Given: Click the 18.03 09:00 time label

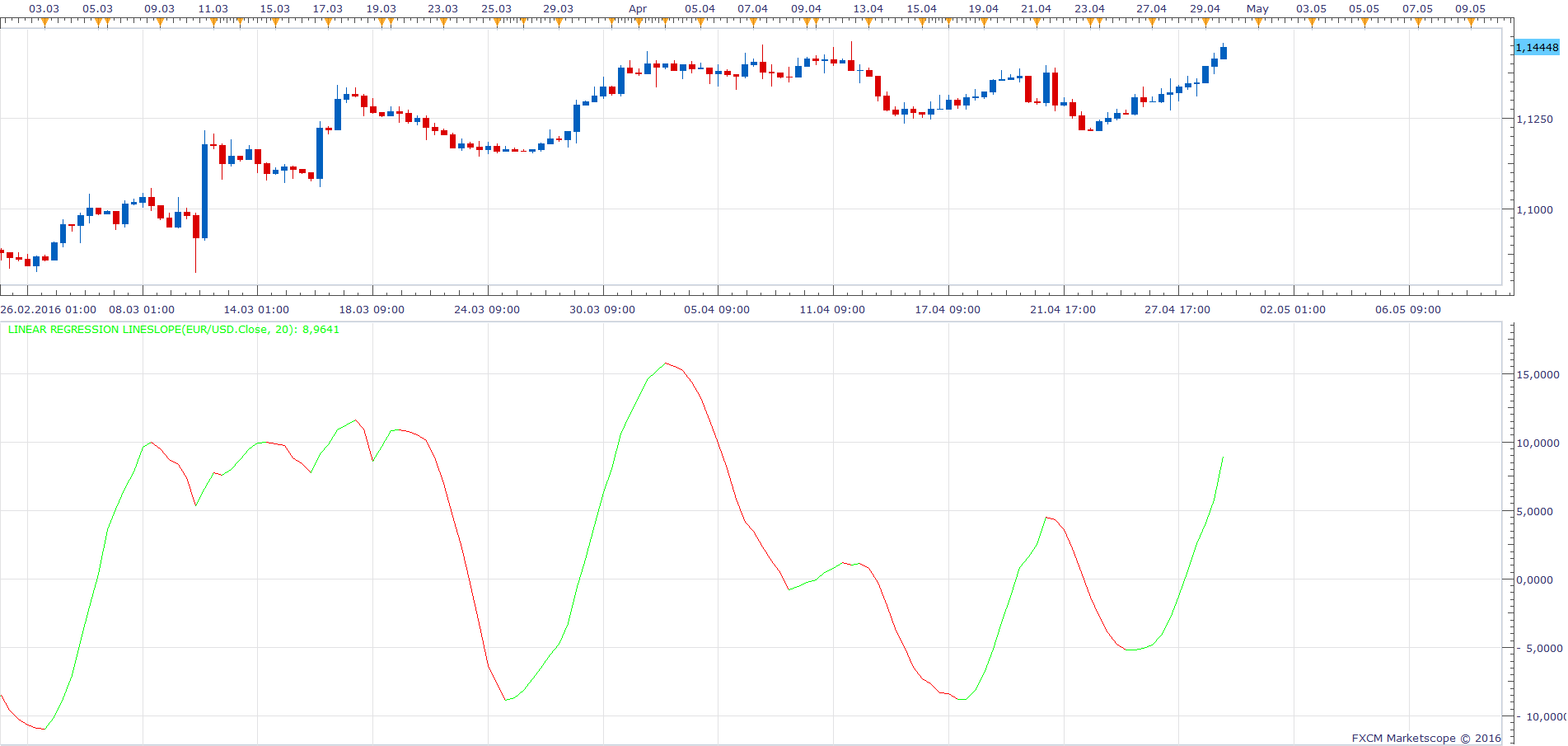Looking at the screenshot, I should pyautogui.click(x=372, y=309).
